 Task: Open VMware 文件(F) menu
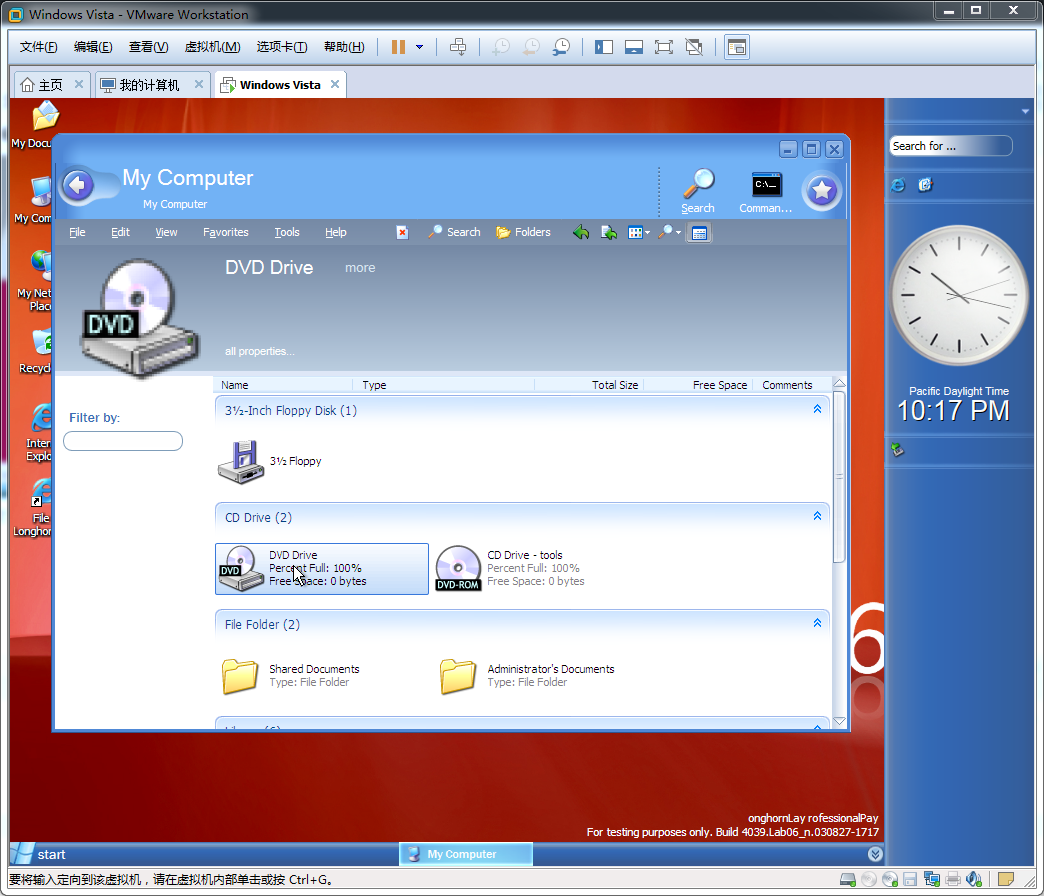39,47
